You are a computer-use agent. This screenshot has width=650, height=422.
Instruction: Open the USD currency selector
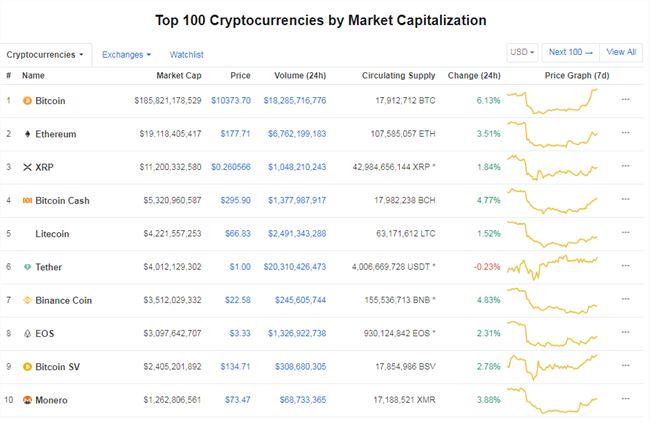coord(522,52)
